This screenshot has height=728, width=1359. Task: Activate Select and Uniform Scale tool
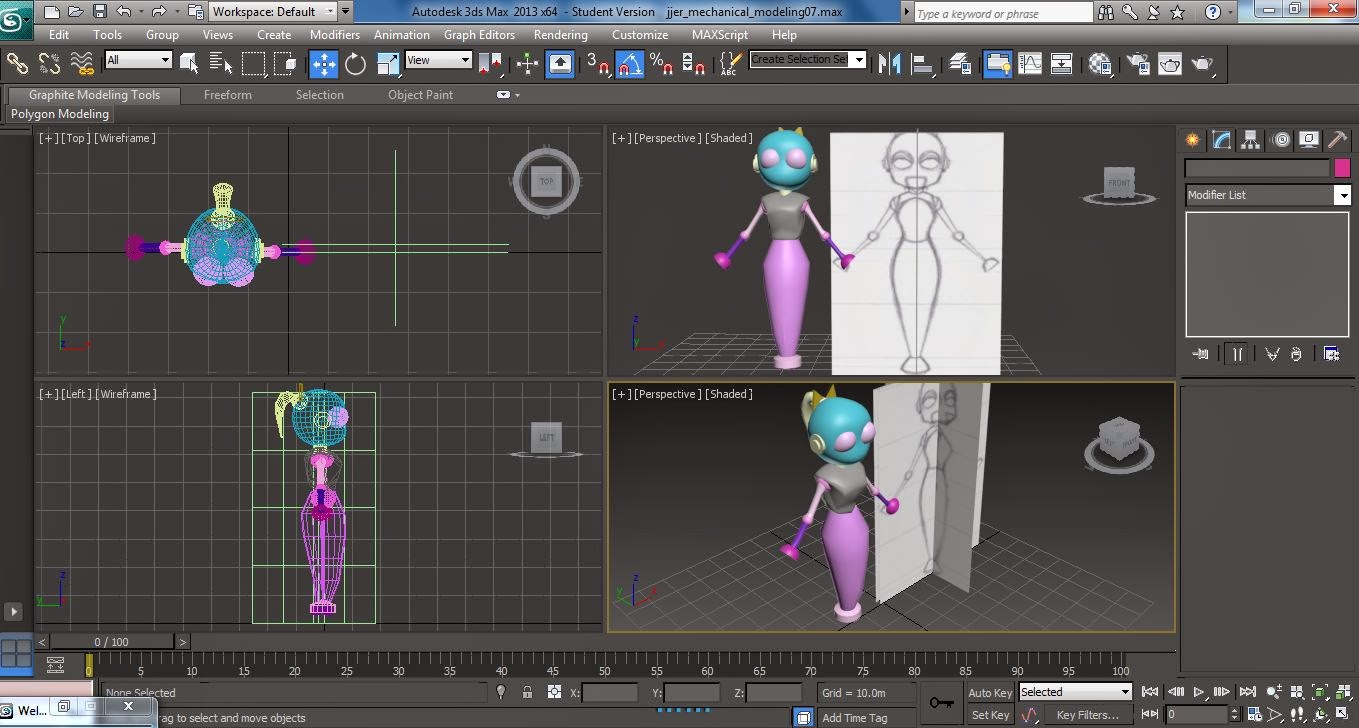pos(388,64)
